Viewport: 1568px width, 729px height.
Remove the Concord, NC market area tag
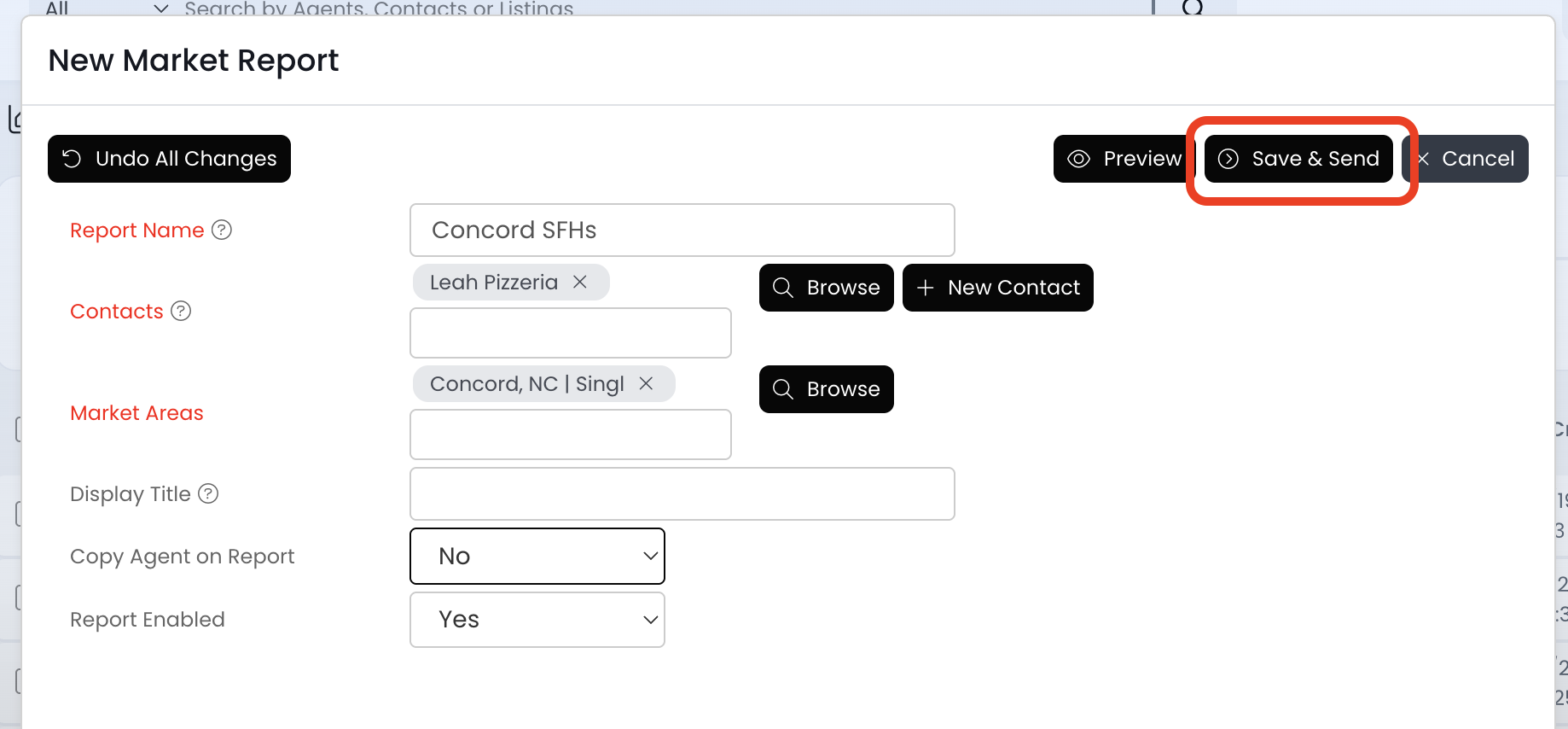[x=647, y=383]
